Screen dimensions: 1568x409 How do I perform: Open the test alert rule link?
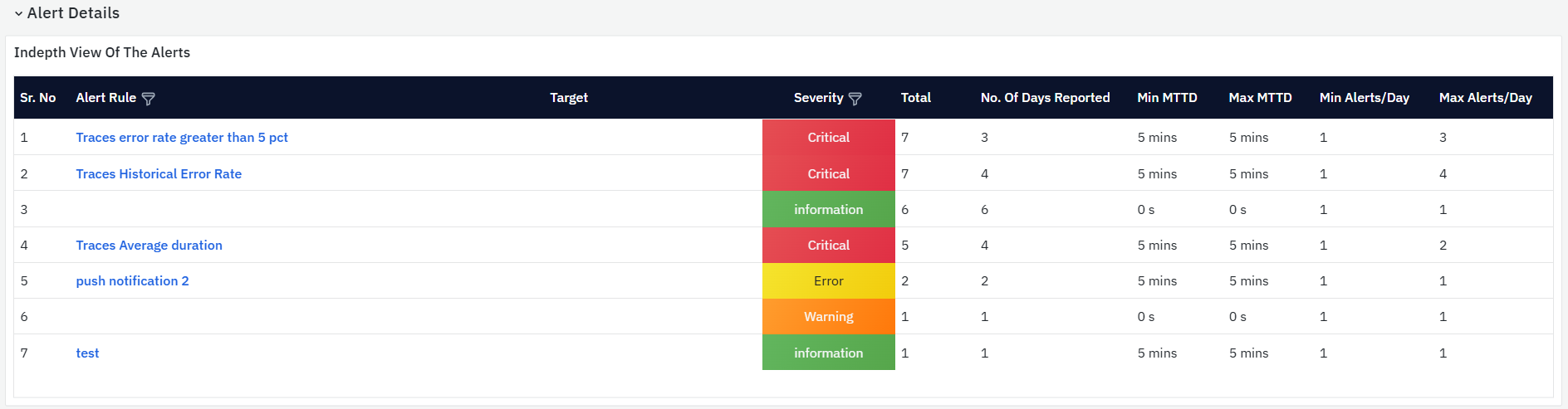tap(87, 353)
